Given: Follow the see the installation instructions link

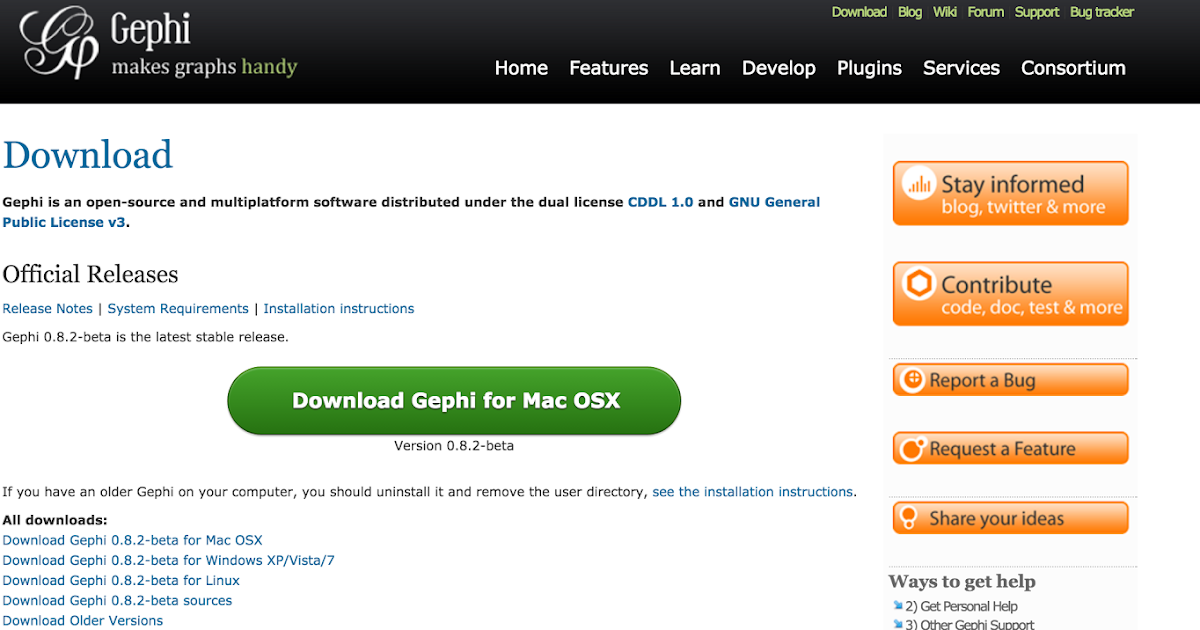Looking at the screenshot, I should (753, 492).
